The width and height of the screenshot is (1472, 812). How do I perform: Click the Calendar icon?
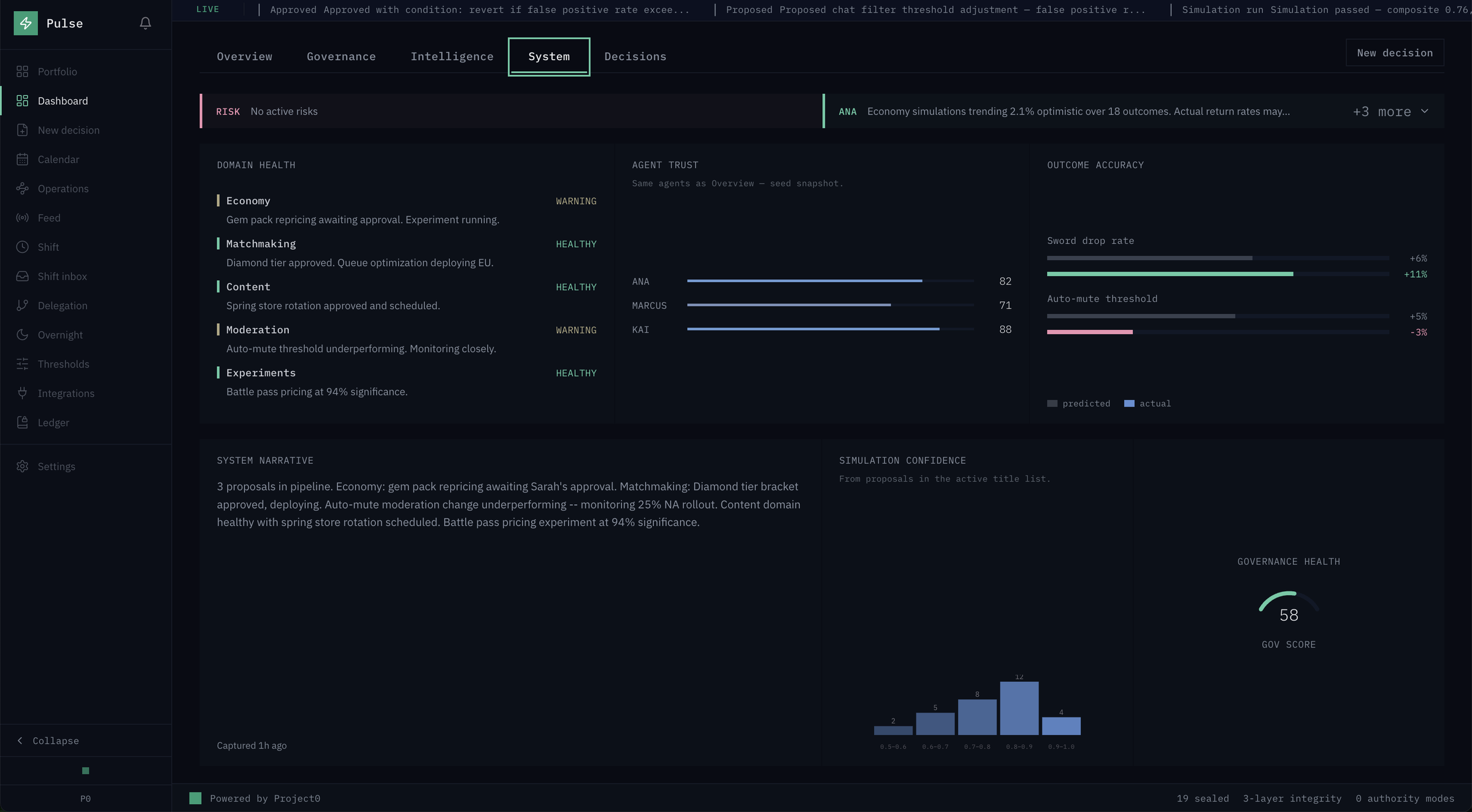coord(23,159)
